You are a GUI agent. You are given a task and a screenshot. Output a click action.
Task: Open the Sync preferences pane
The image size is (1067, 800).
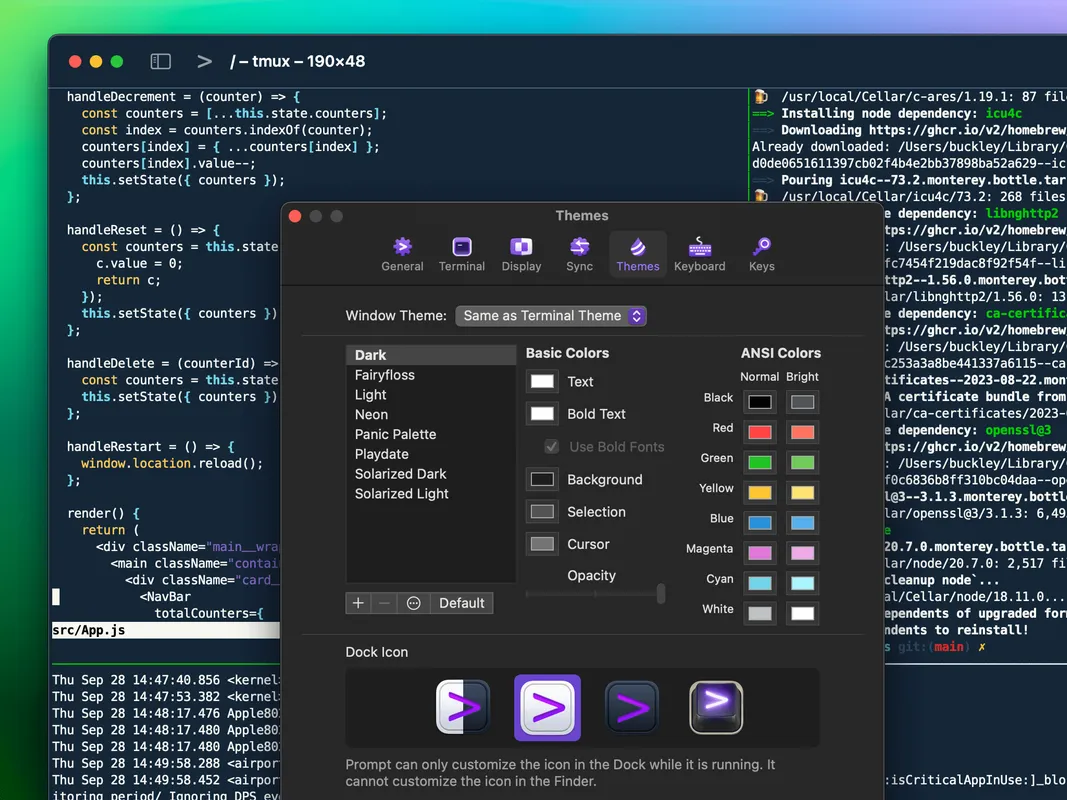point(579,254)
